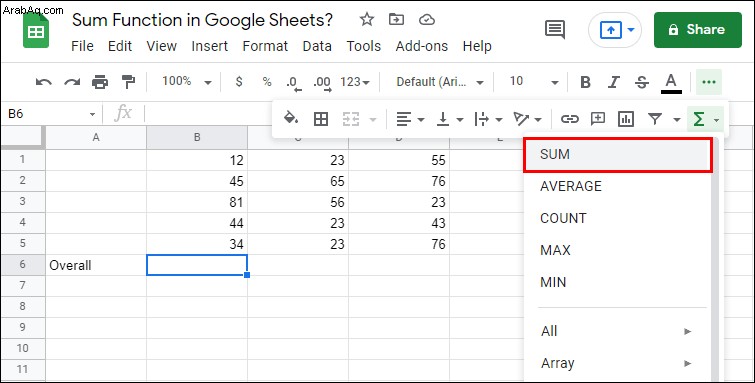The width and height of the screenshot is (755, 383).
Task: Increase decimal places icon
Action: pyautogui.click(x=322, y=83)
